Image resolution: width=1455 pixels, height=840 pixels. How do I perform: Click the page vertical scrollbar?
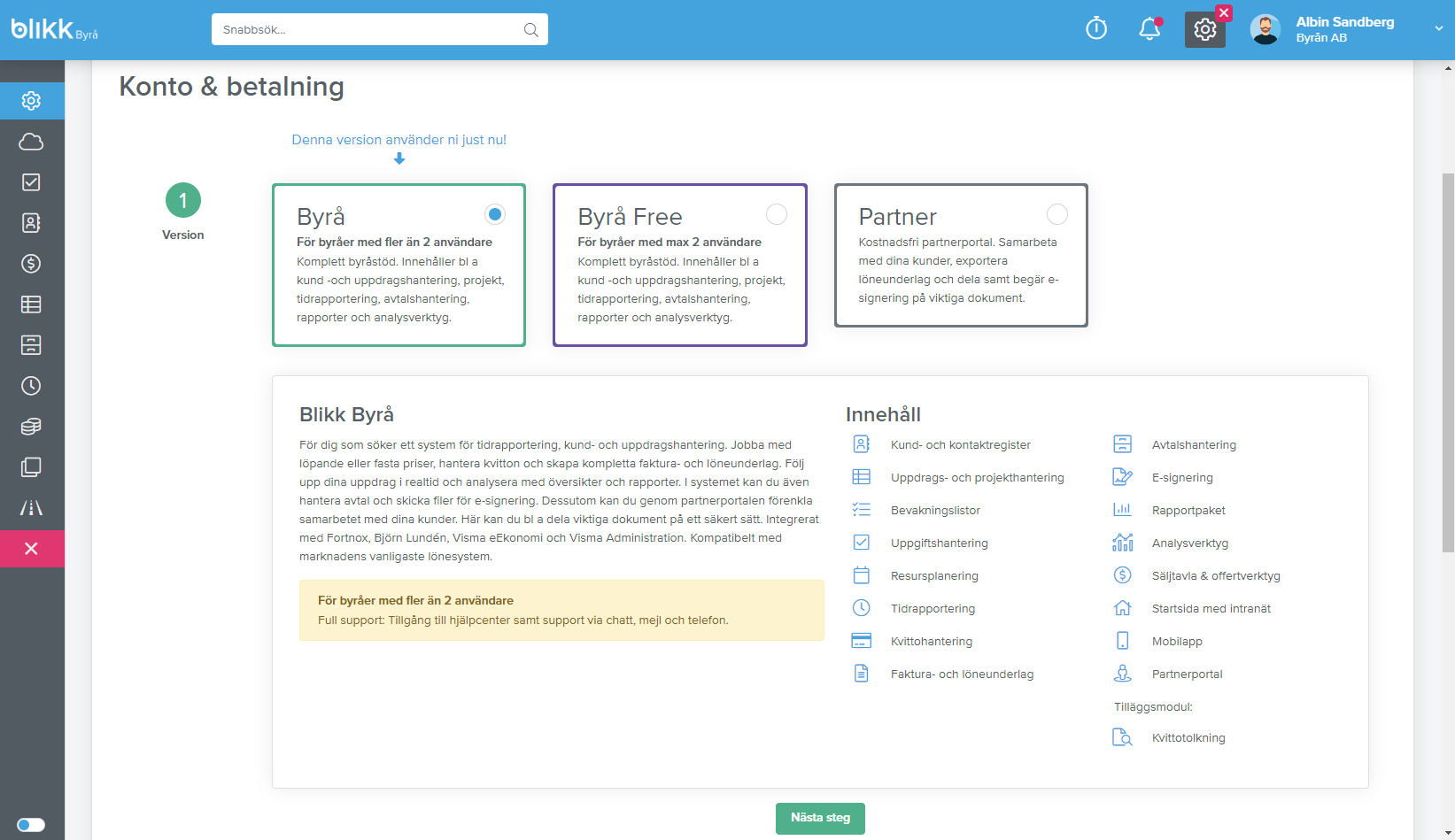coord(1448,363)
